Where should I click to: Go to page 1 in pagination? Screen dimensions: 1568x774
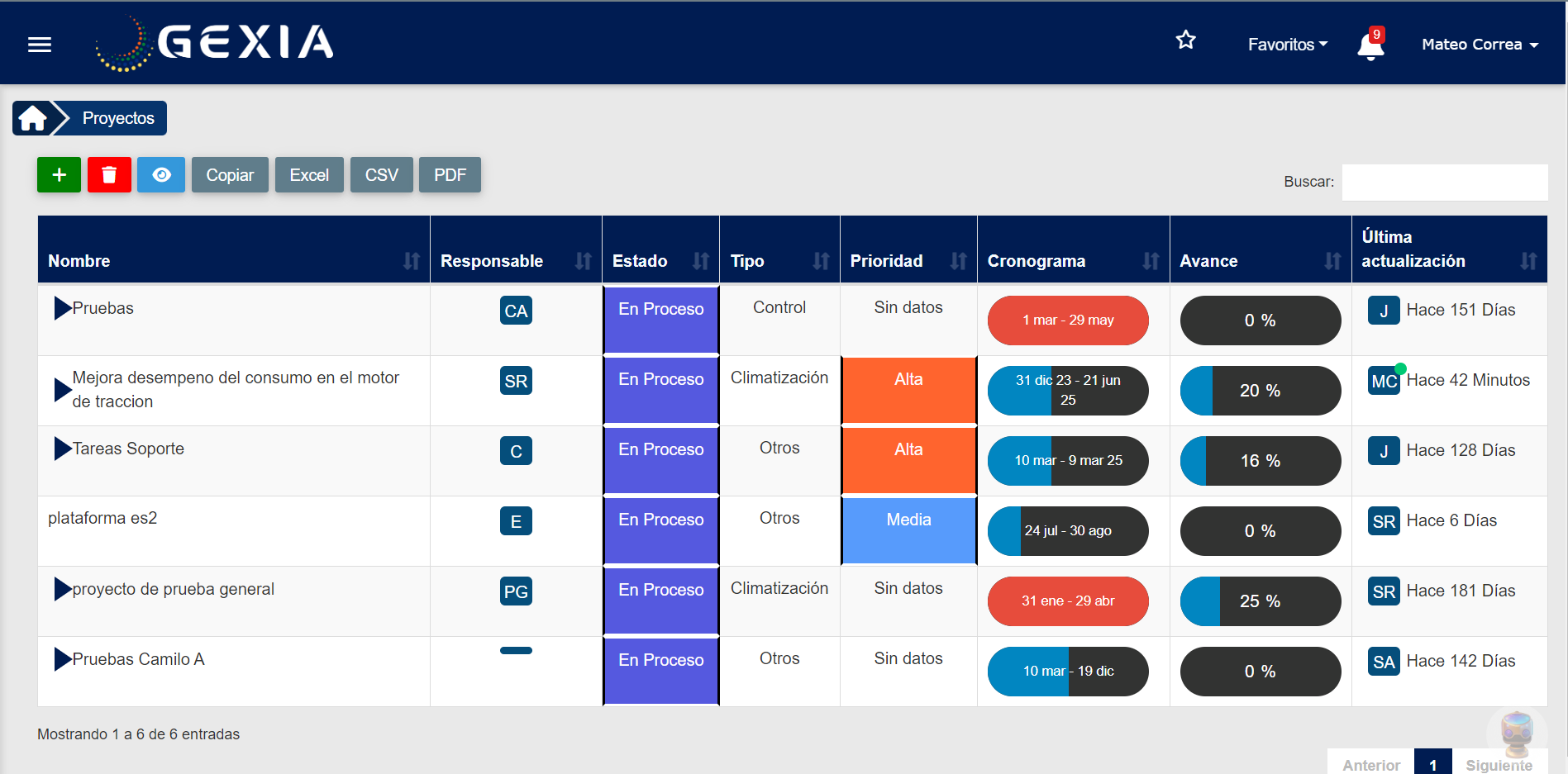click(1432, 764)
